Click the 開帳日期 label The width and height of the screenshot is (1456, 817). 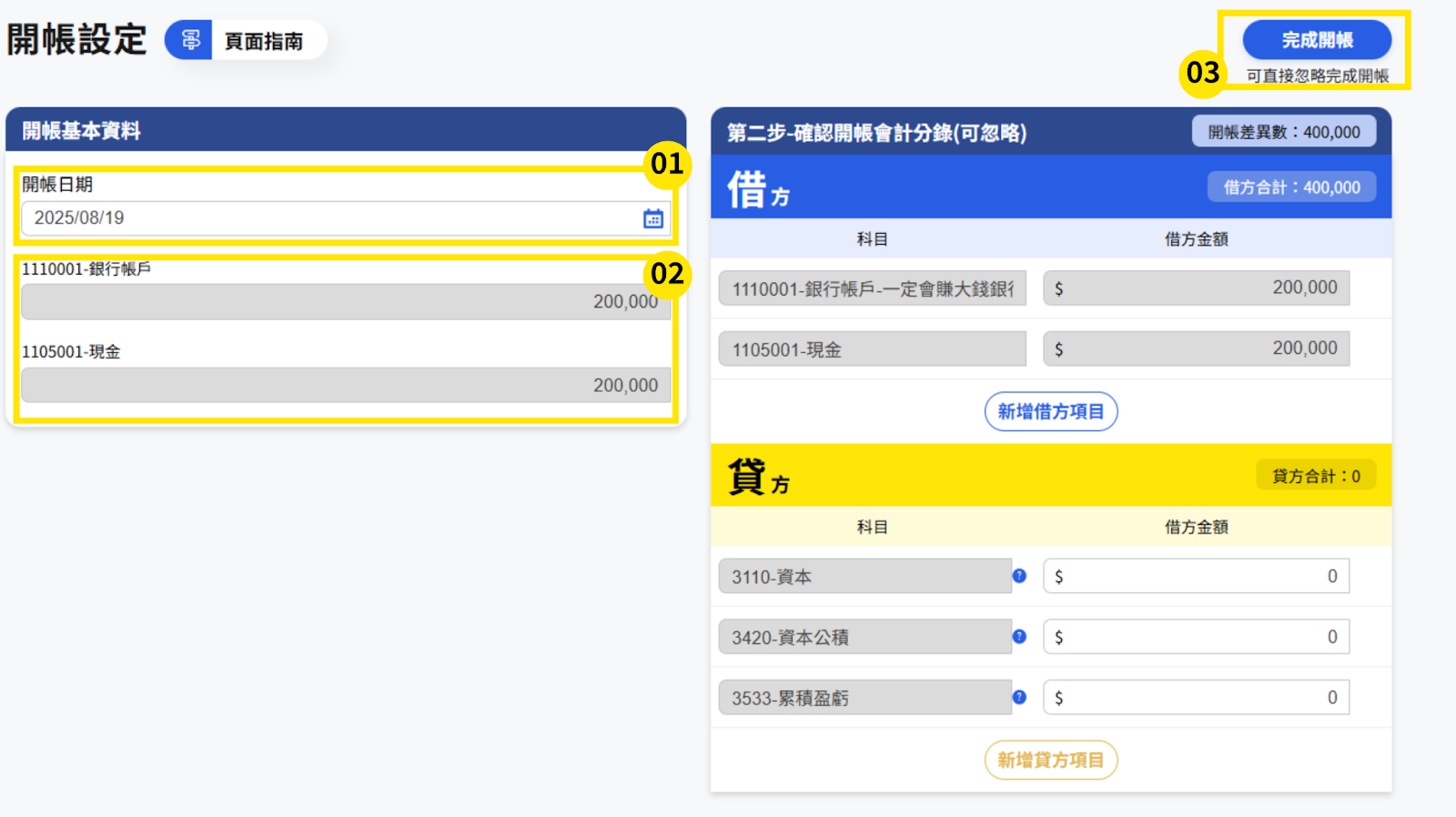point(57,185)
